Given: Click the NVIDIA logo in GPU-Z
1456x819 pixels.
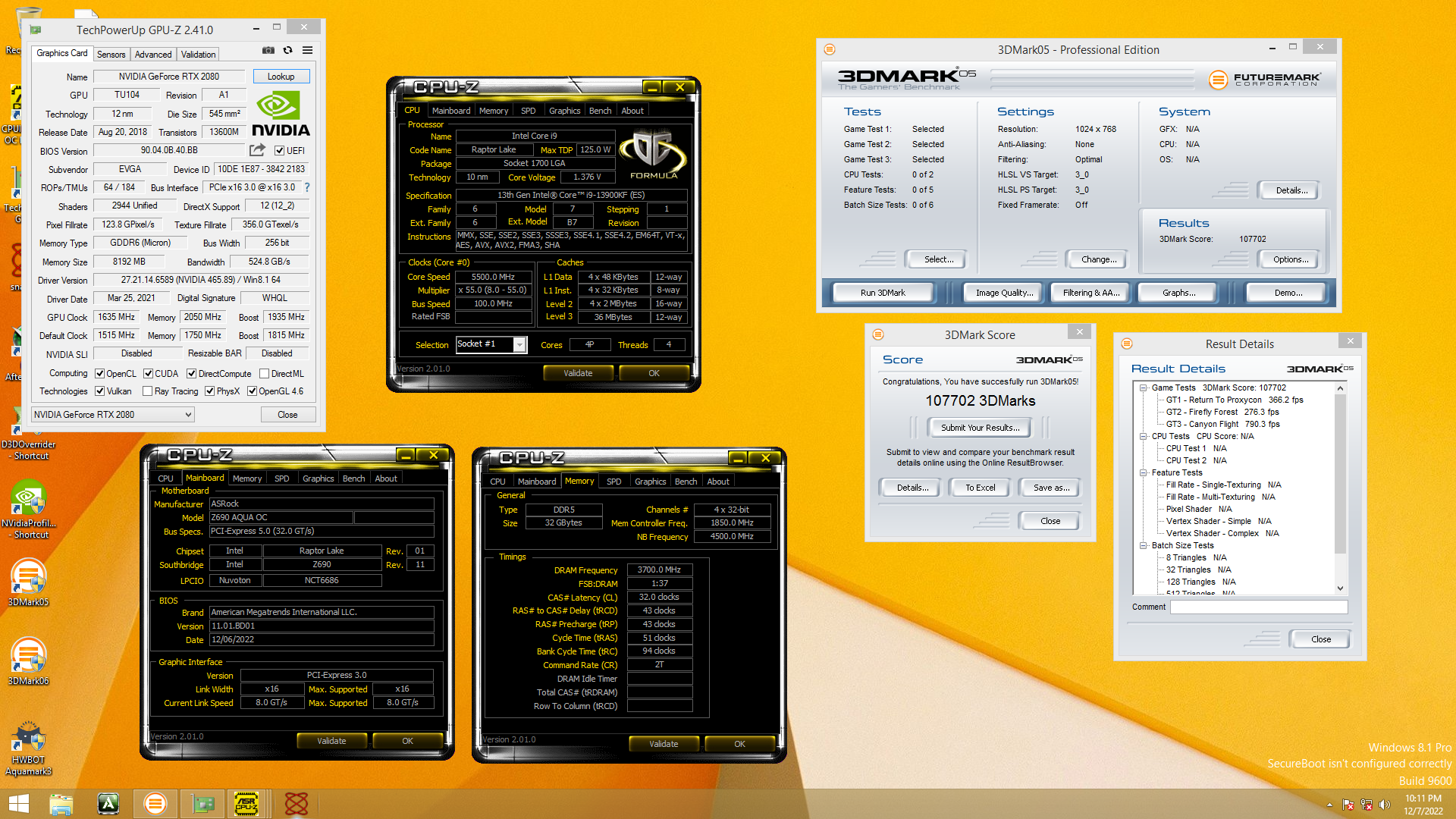Looking at the screenshot, I should 281,115.
